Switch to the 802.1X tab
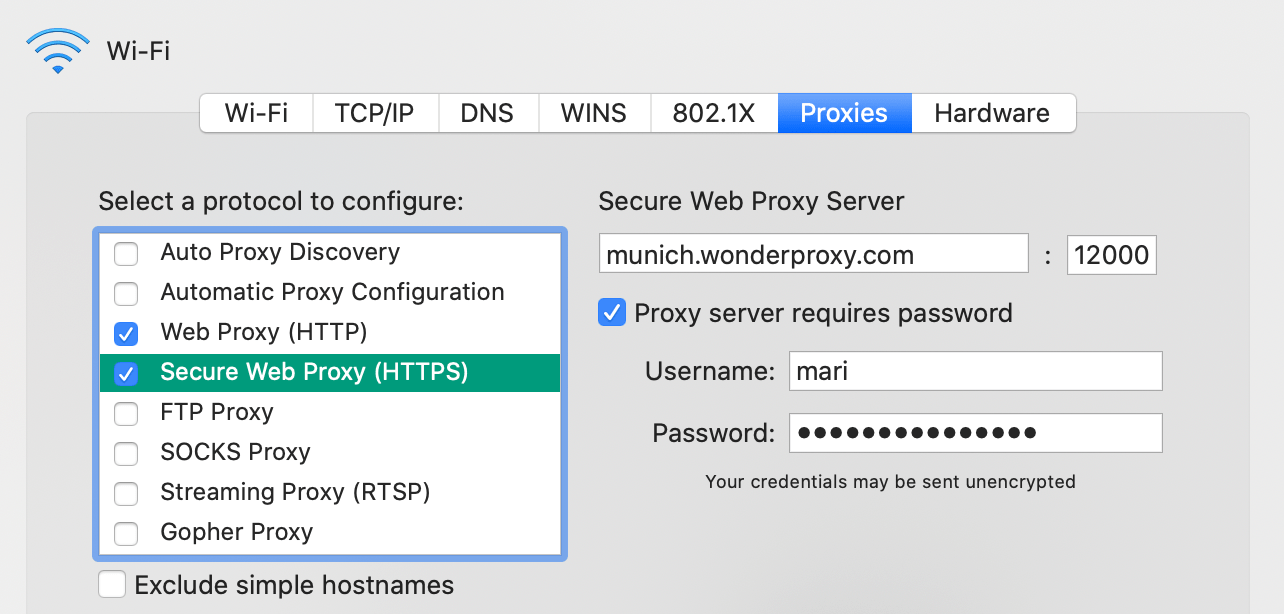1284x614 pixels. click(714, 112)
